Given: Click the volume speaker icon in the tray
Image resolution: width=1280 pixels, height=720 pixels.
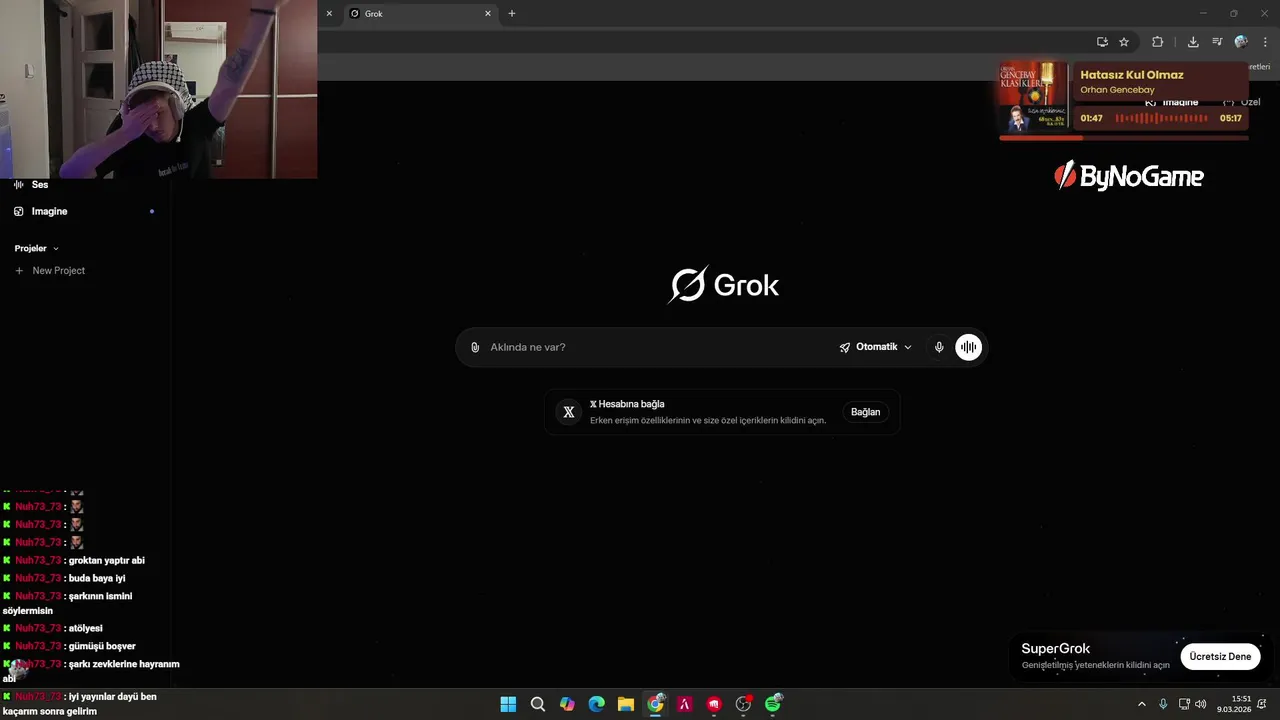Looking at the screenshot, I should pyautogui.click(x=1200, y=704).
